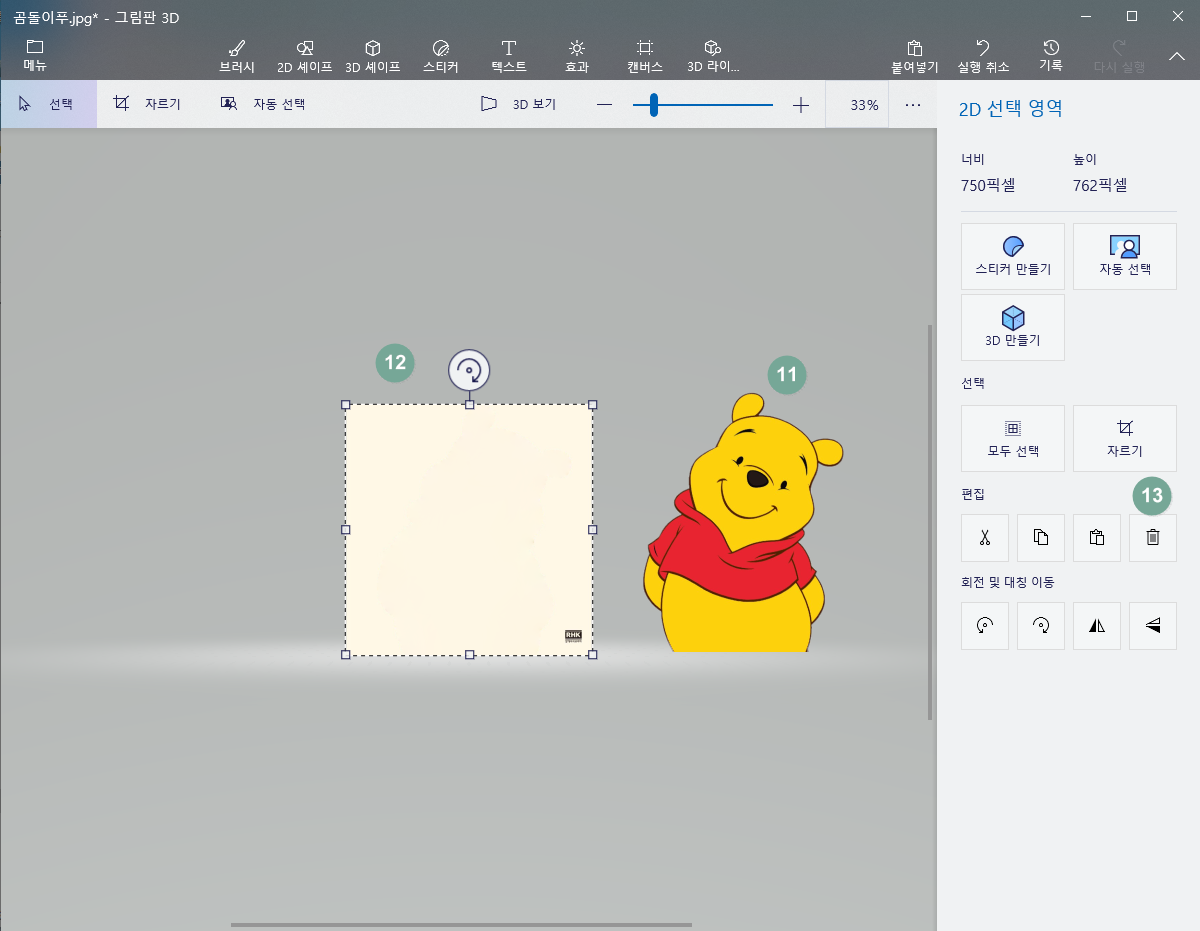Click 3D 만들기 make 3D button

click(1013, 327)
